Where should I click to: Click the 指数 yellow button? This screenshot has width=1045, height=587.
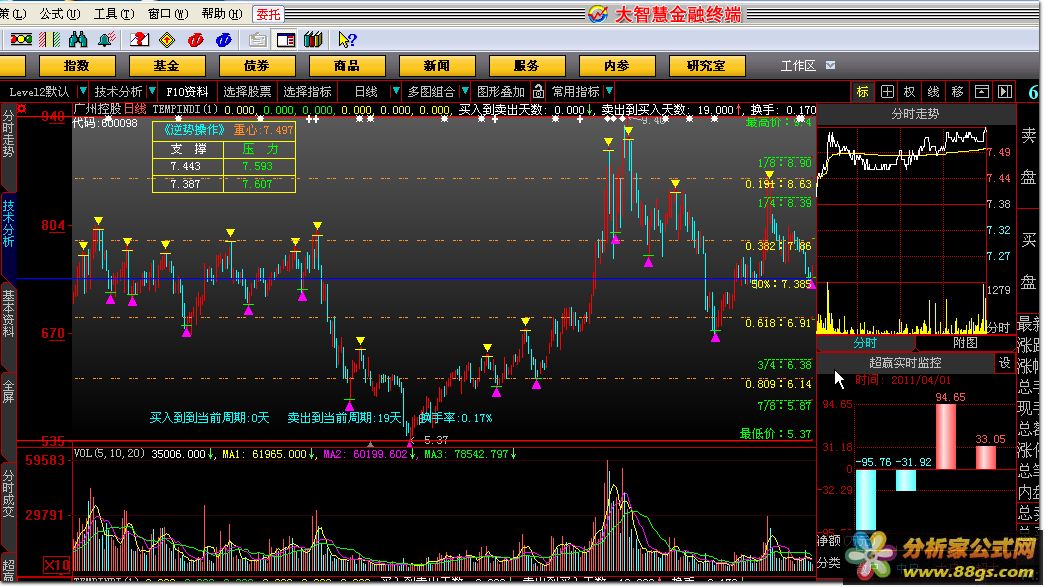tap(77, 66)
